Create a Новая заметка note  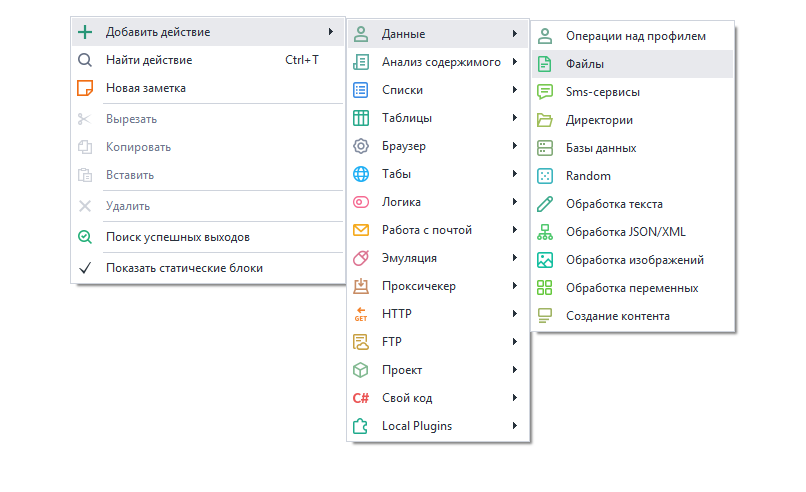click(x=145, y=88)
